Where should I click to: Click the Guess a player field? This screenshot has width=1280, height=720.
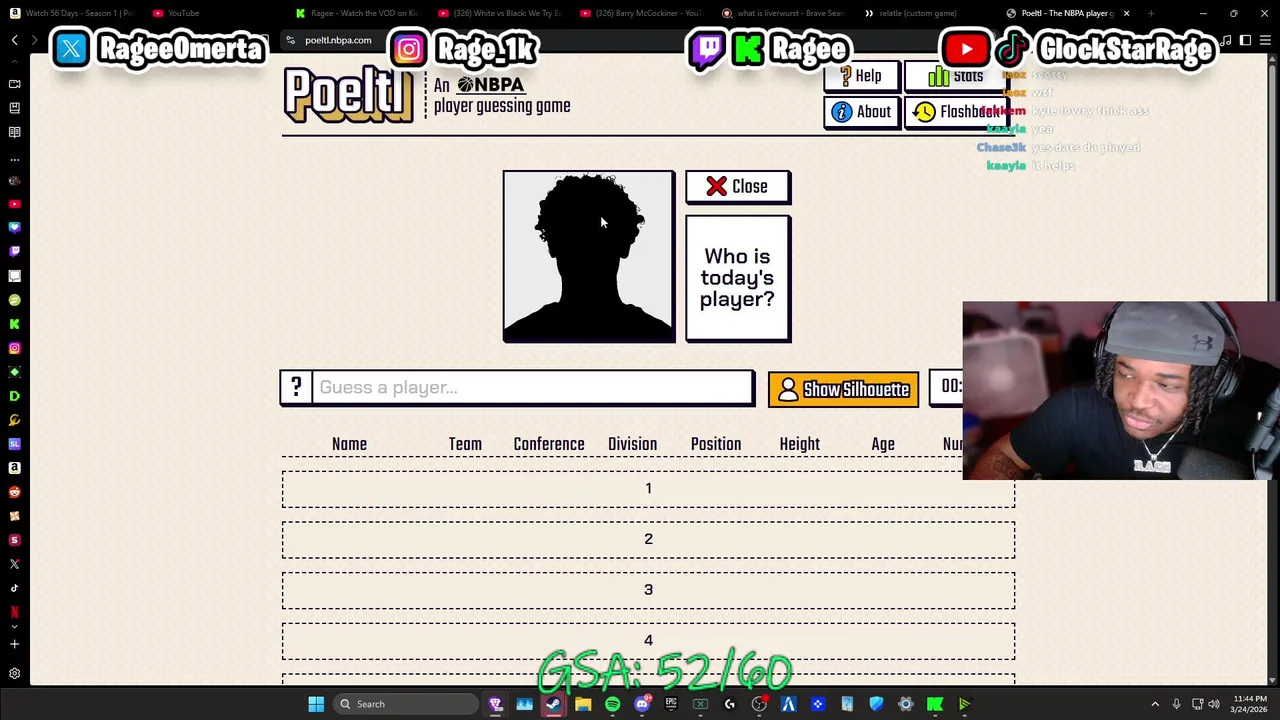pyautogui.click(x=533, y=387)
